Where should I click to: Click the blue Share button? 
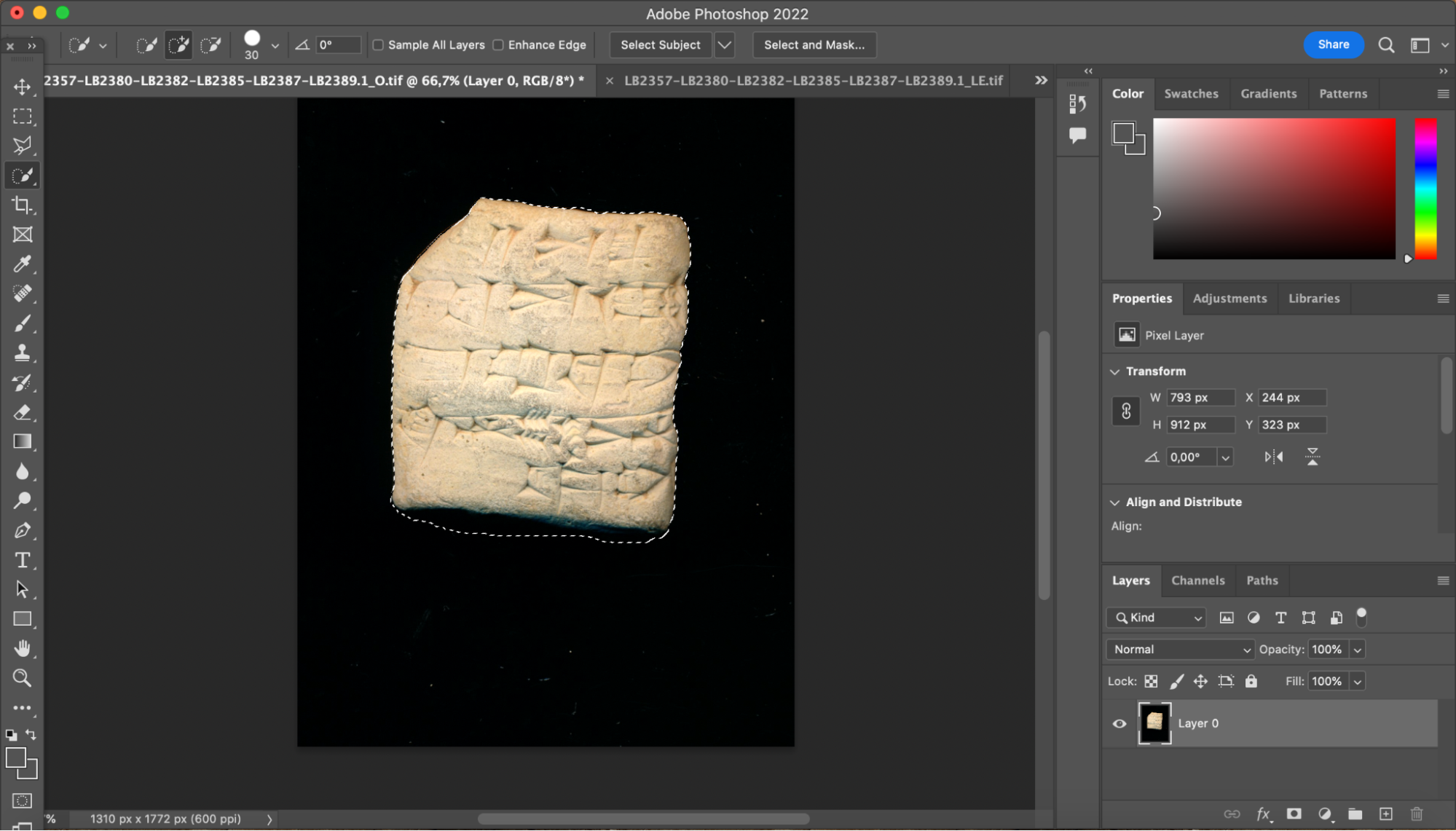tap(1334, 44)
